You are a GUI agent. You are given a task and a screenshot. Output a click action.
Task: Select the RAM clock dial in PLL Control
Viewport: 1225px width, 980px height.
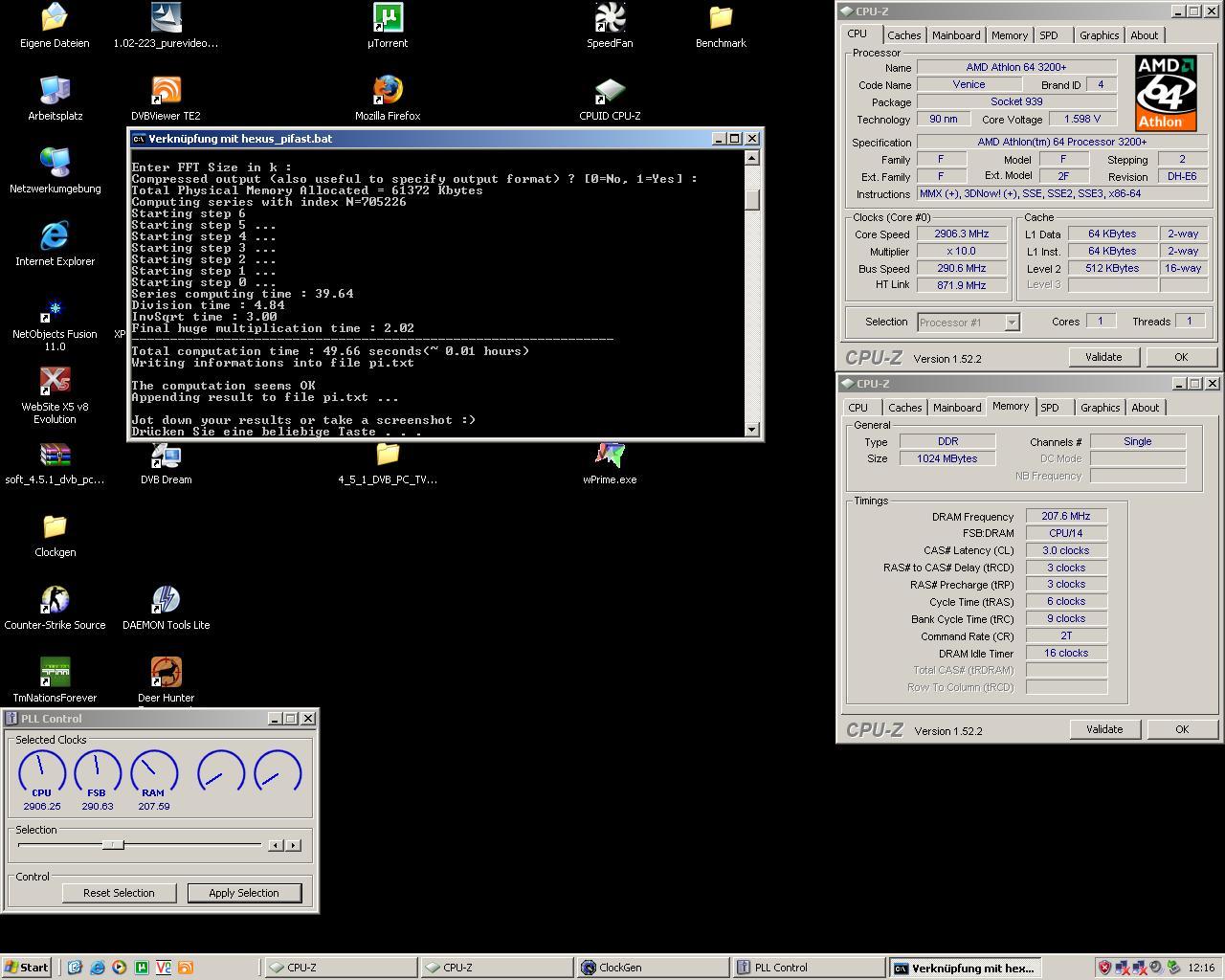point(153,772)
